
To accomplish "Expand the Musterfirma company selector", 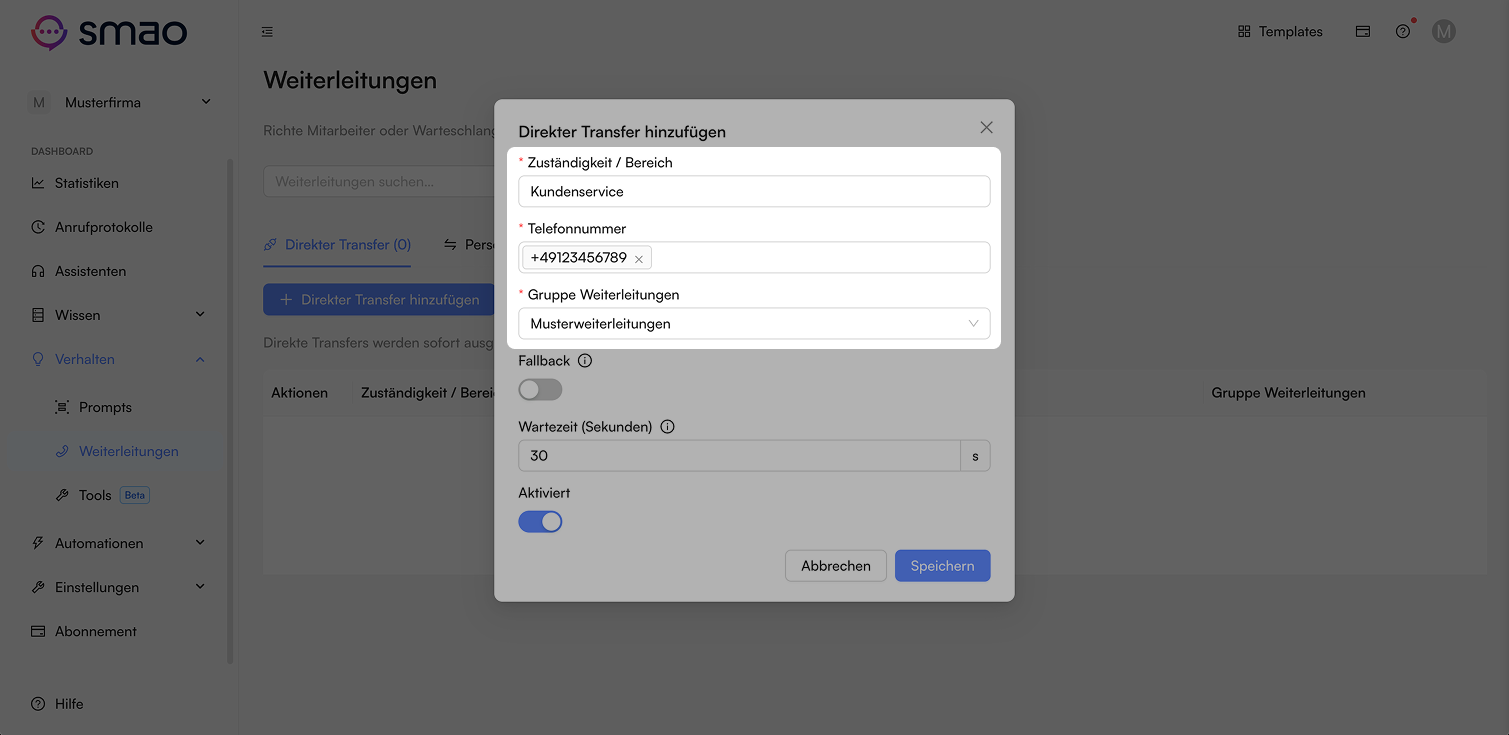I will click(120, 102).
